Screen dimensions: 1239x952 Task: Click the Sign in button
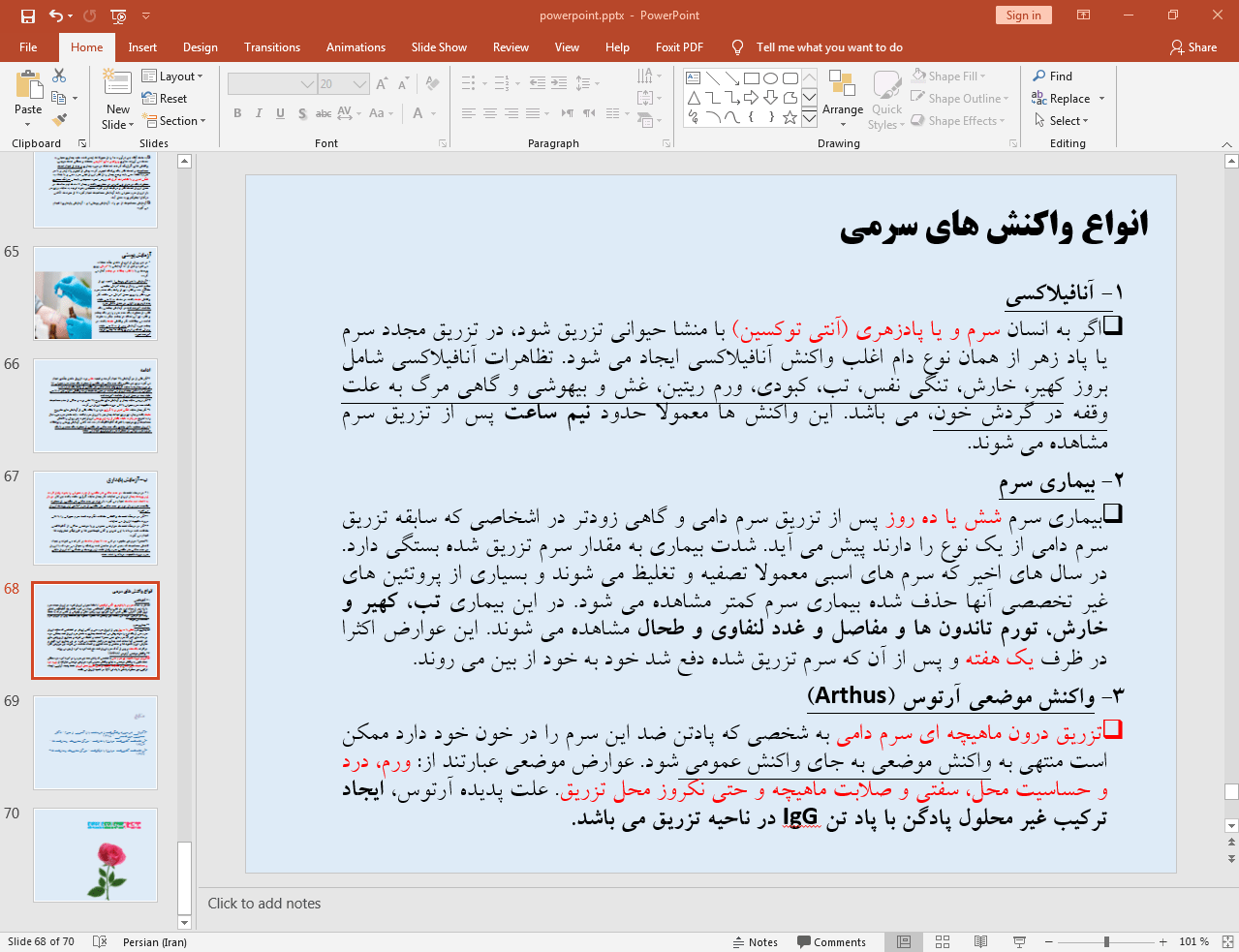(1023, 15)
